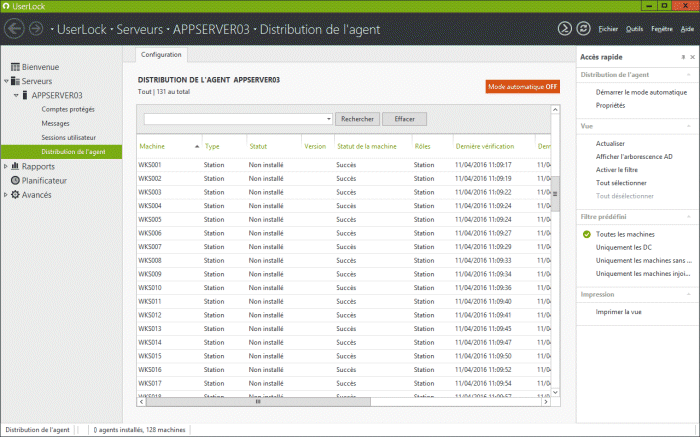Select the WKS001 machine row

pyautogui.click(x=344, y=165)
